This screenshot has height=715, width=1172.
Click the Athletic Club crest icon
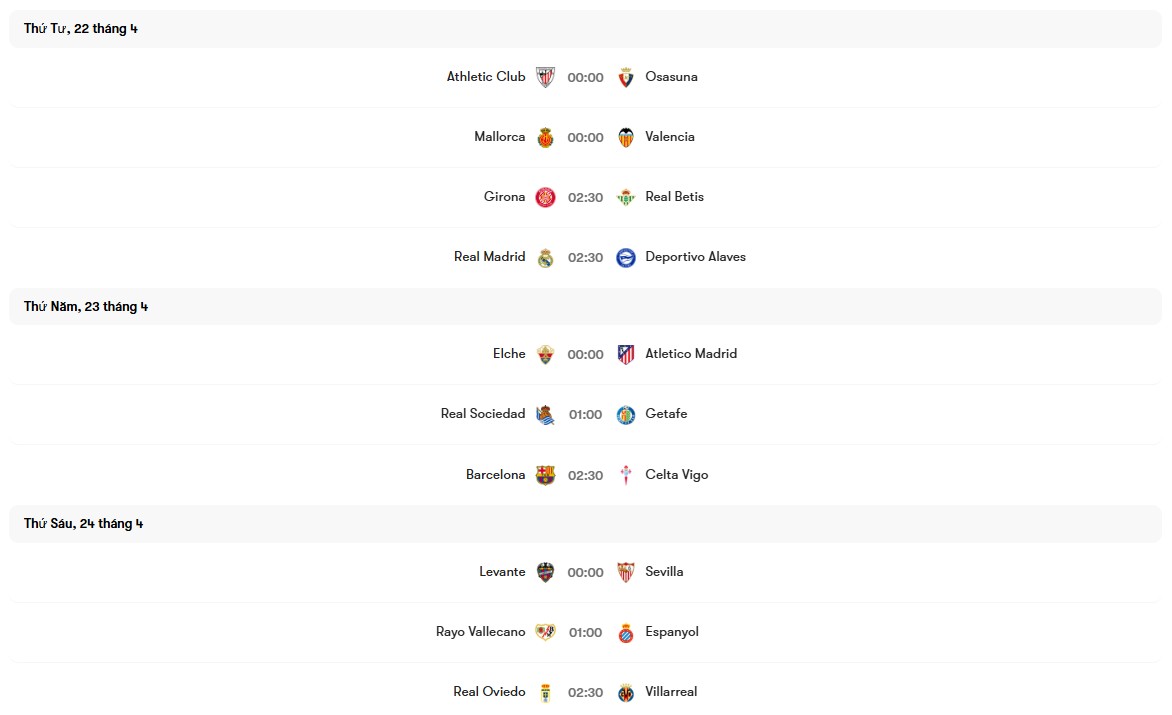545,76
